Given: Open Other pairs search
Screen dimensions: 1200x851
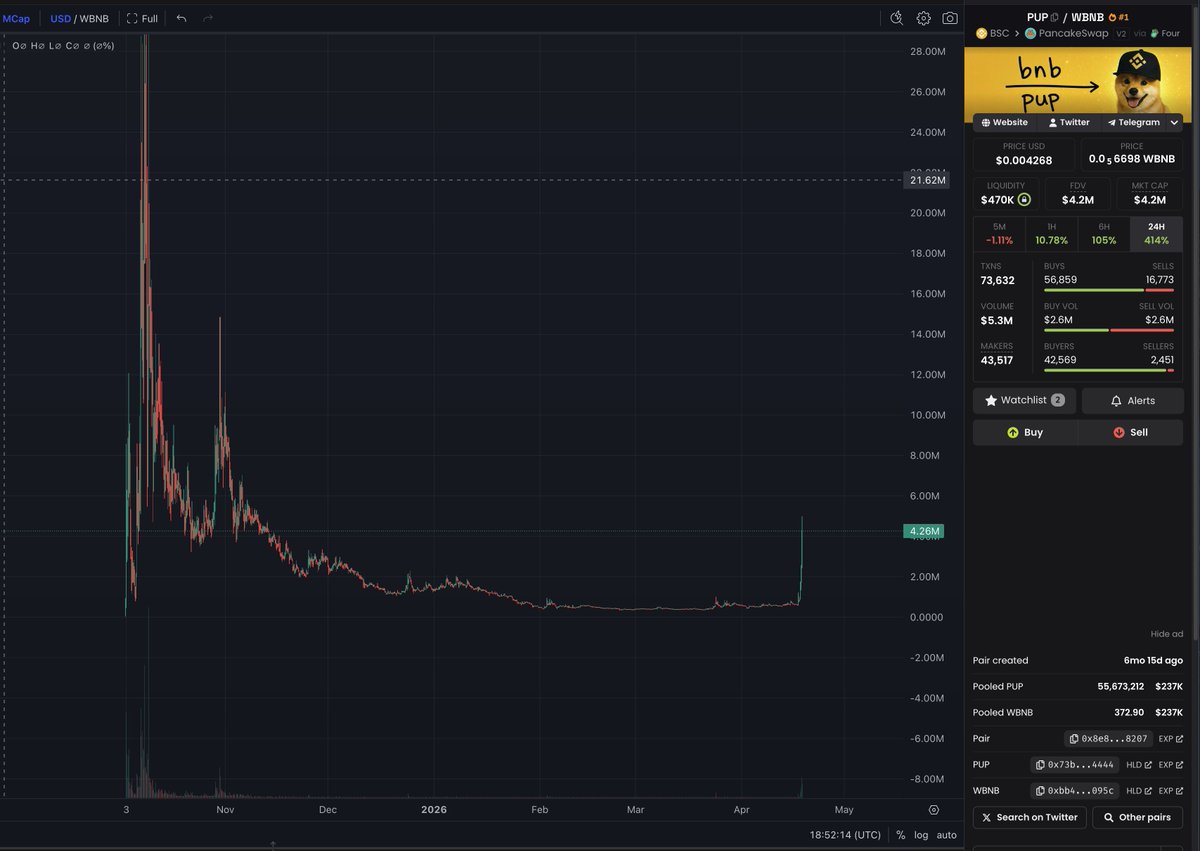Looking at the screenshot, I should pyautogui.click(x=1138, y=817).
